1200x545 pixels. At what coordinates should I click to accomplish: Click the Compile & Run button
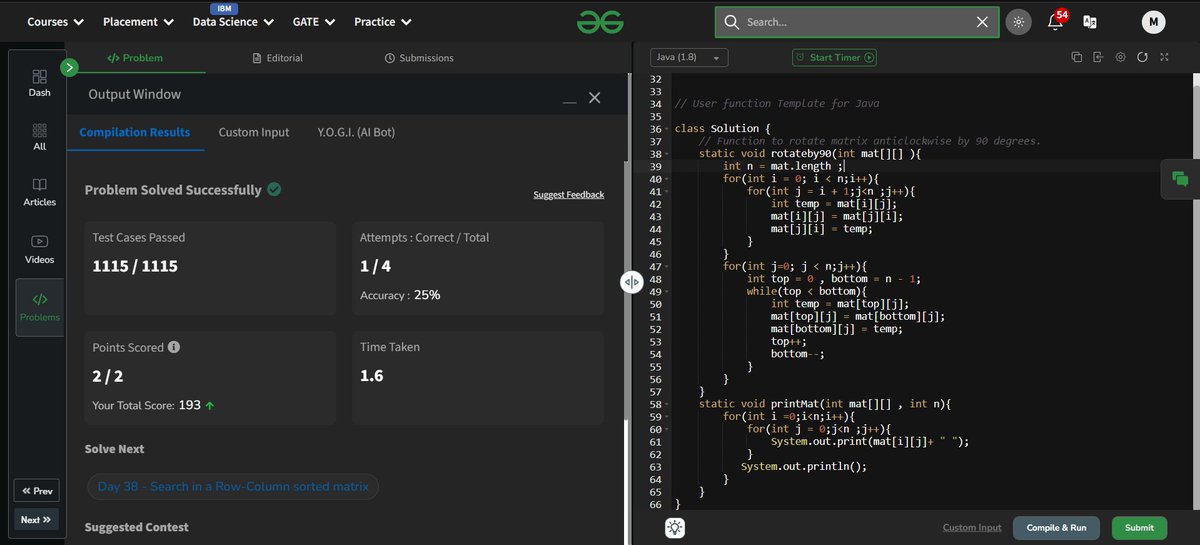tap(1056, 528)
